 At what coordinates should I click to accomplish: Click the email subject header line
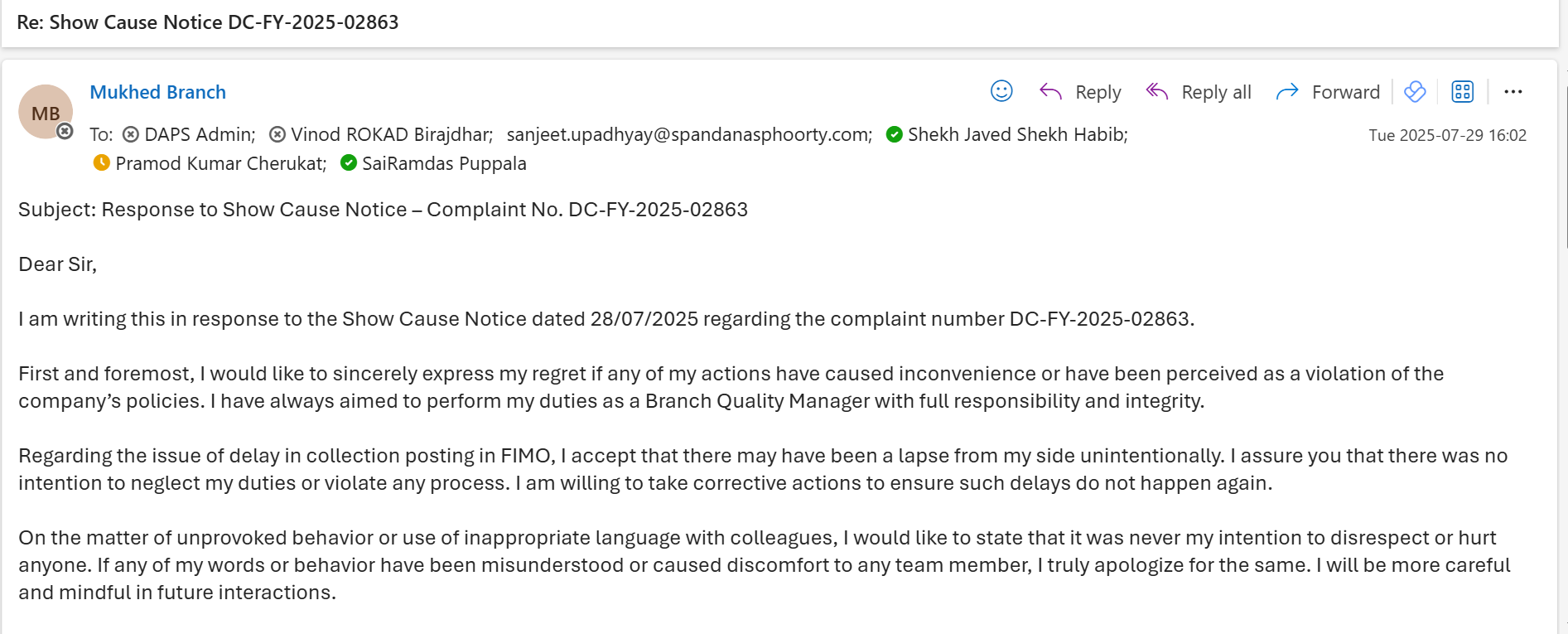click(208, 22)
